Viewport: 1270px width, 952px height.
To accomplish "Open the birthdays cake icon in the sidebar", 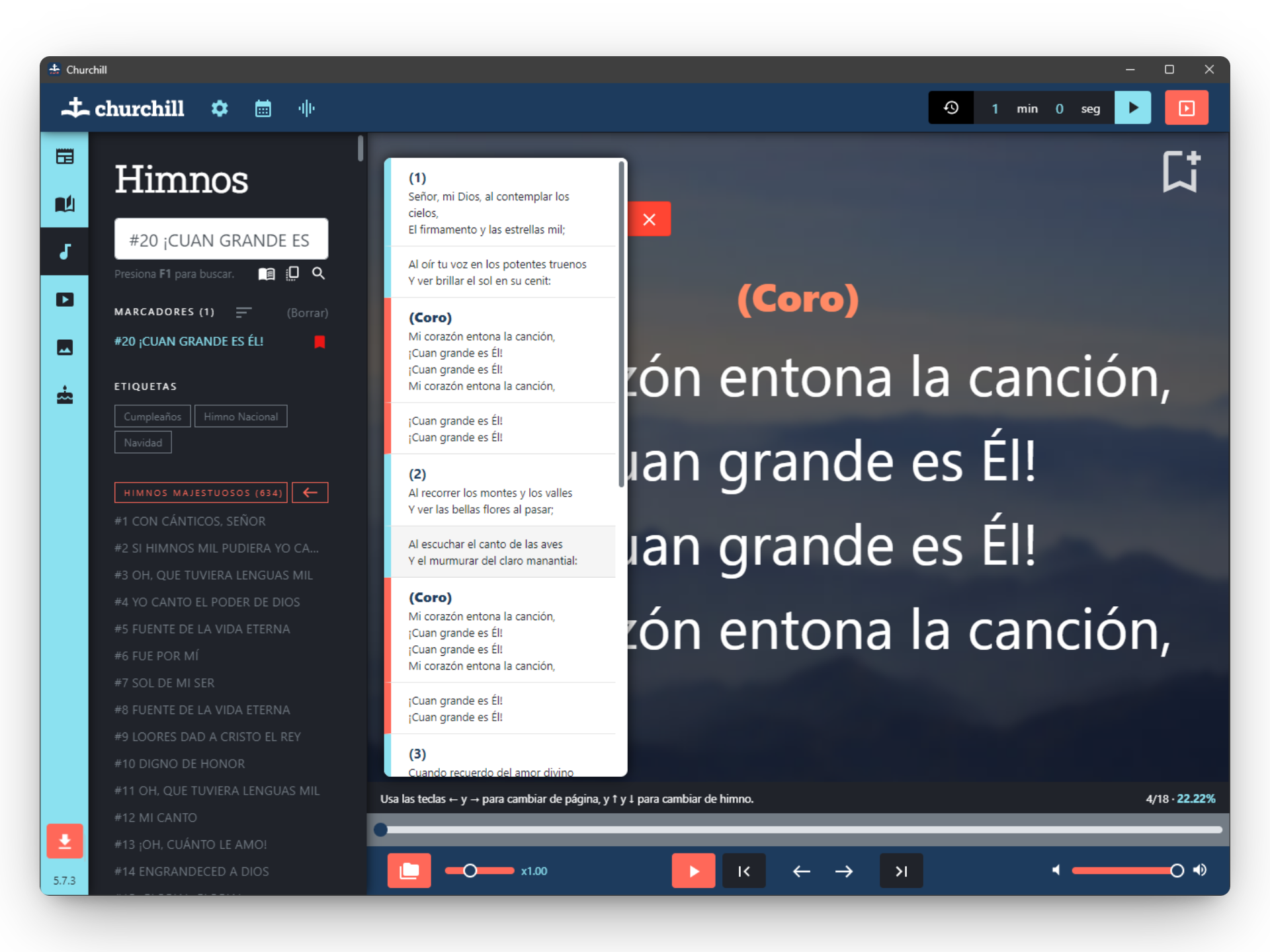I will 64,395.
